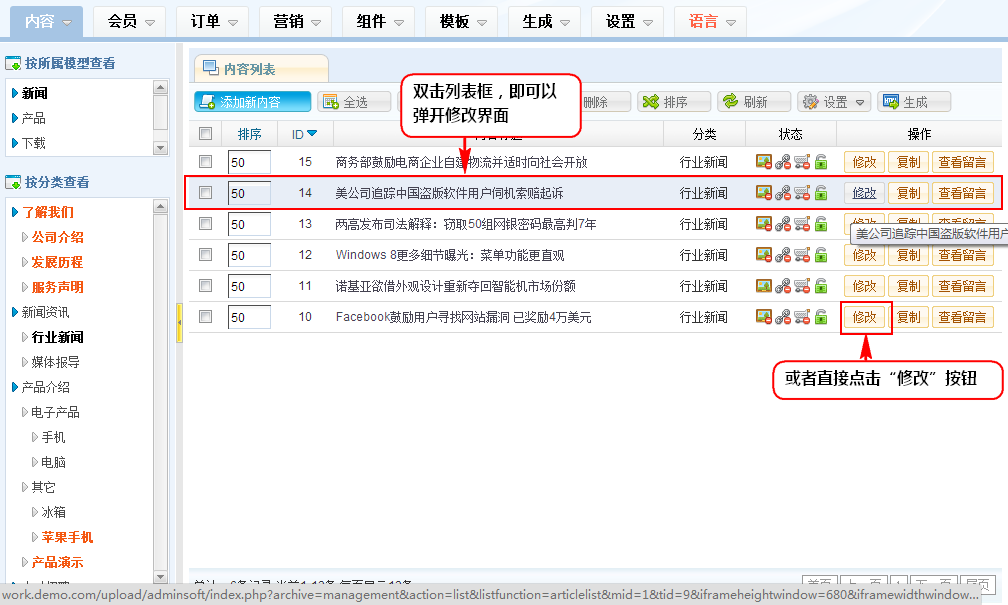Check the box for the Facebook article row
The height and width of the screenshot is (605, 1008).
206,317
